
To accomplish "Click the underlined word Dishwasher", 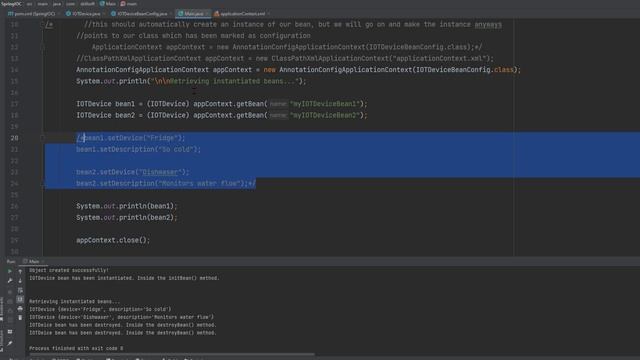I will point(160,172).
